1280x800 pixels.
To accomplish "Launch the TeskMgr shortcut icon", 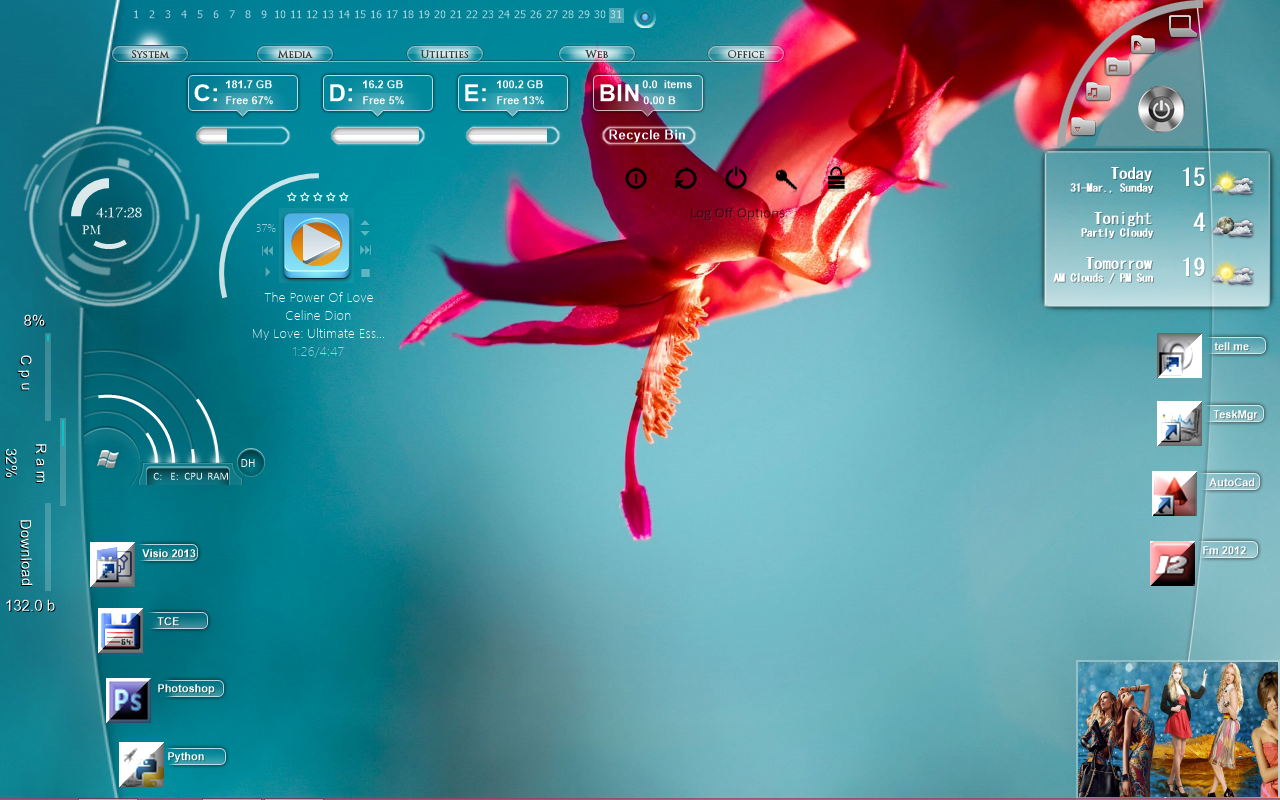I will point(1180,423).
